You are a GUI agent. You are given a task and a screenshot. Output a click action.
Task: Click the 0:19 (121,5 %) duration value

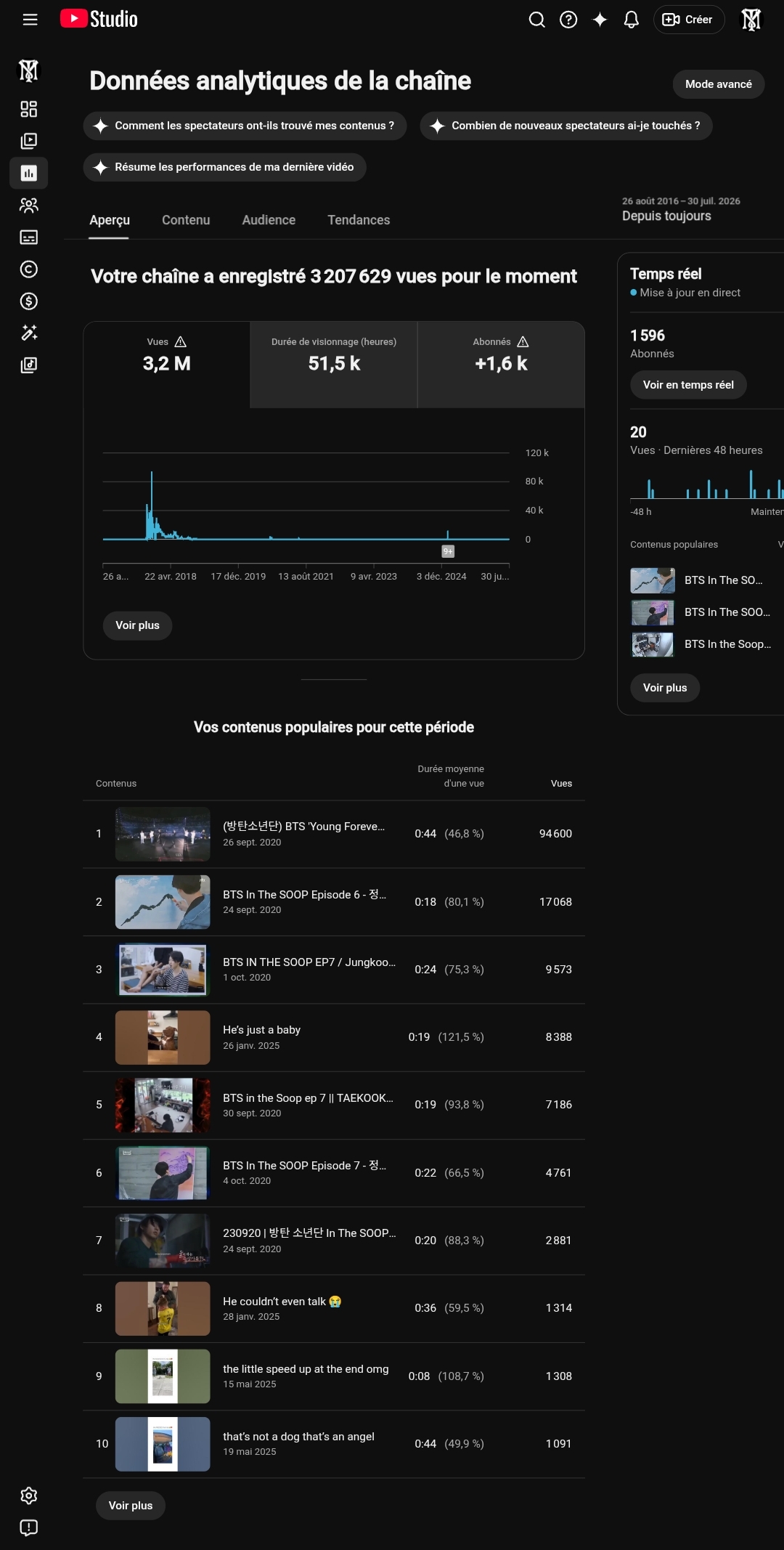click(446, 1037)
